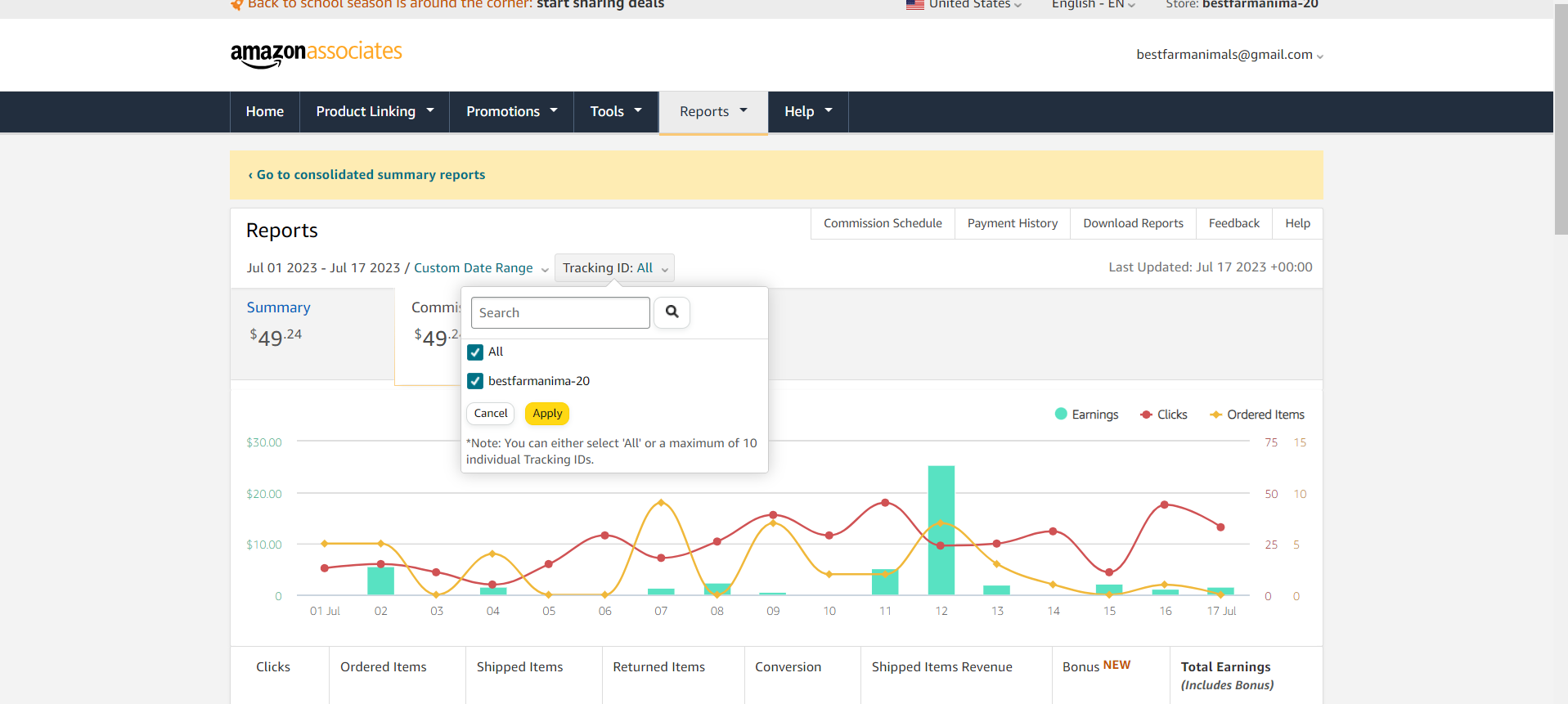Click the Cancel button
The image size is (1568, 704).
pyautogui.click(x=491, y=414)
